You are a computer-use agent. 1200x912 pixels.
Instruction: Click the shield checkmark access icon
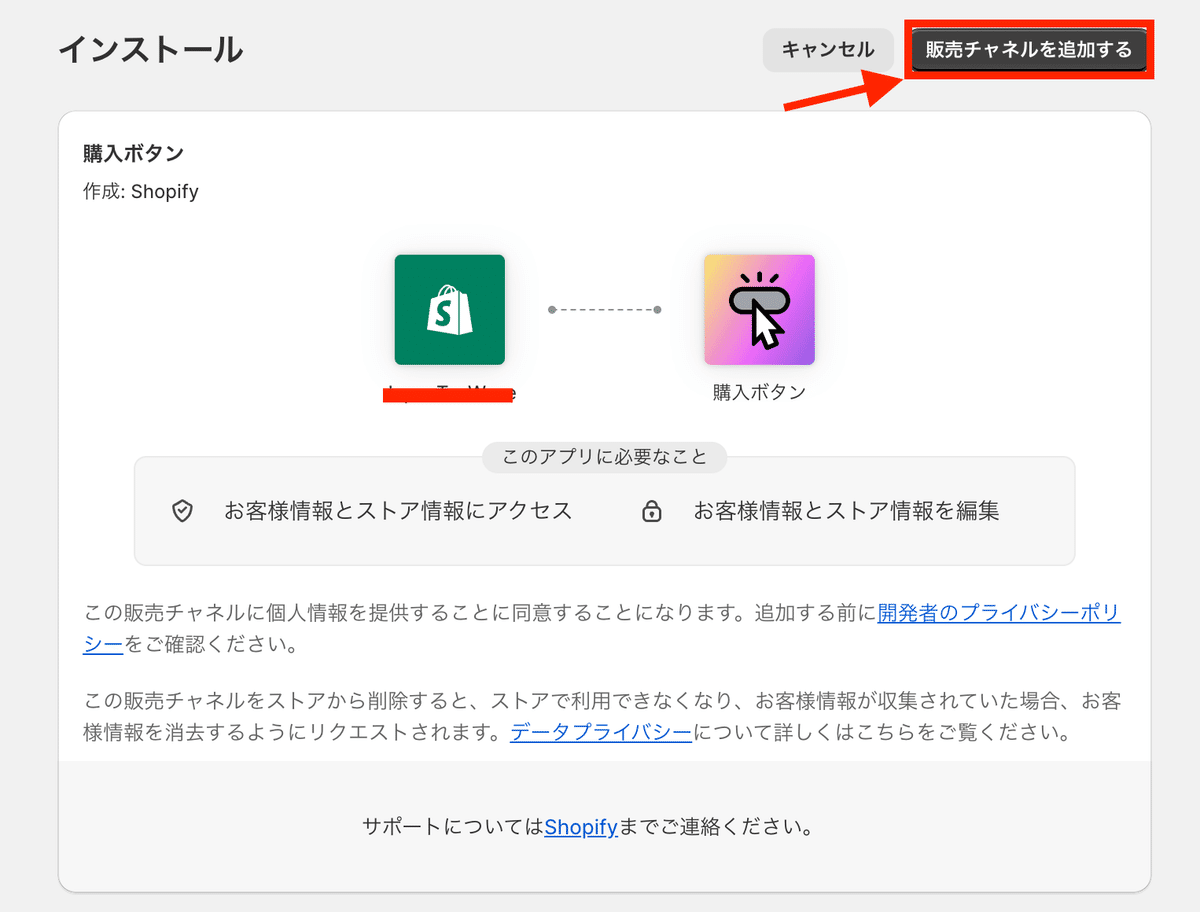[182, 512]
